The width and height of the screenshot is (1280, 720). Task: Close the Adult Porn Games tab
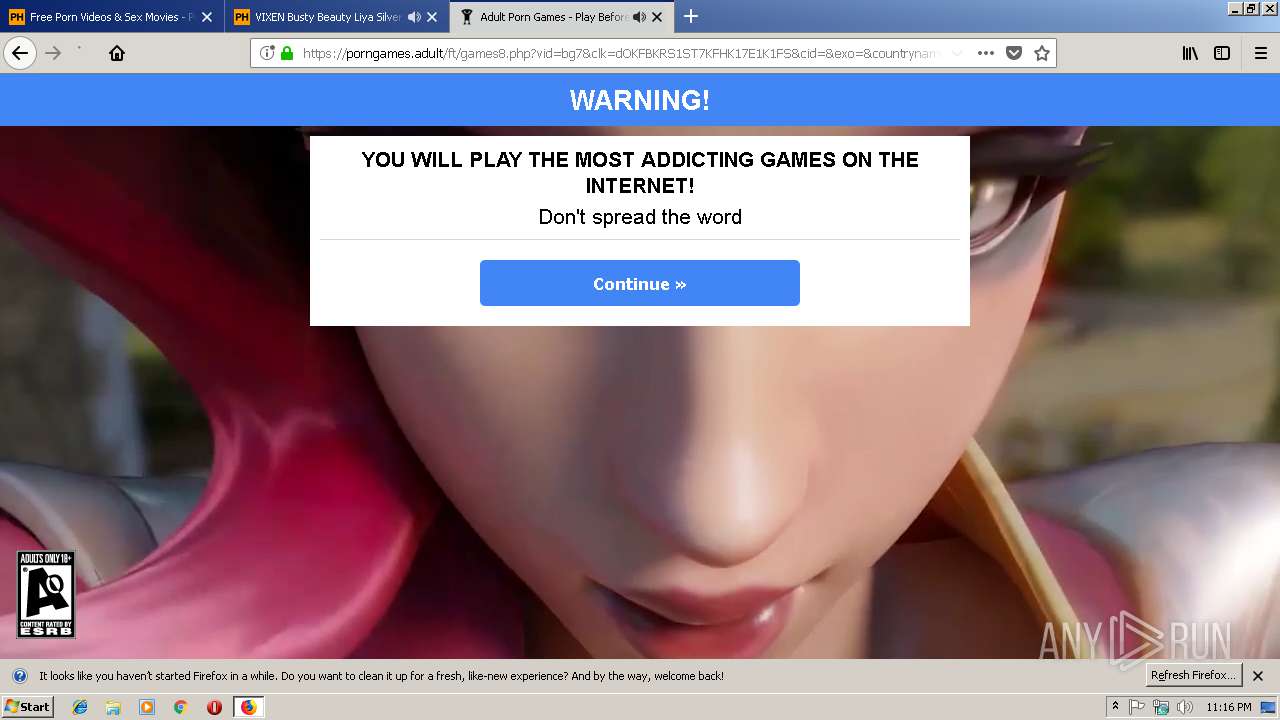[657, 17]
